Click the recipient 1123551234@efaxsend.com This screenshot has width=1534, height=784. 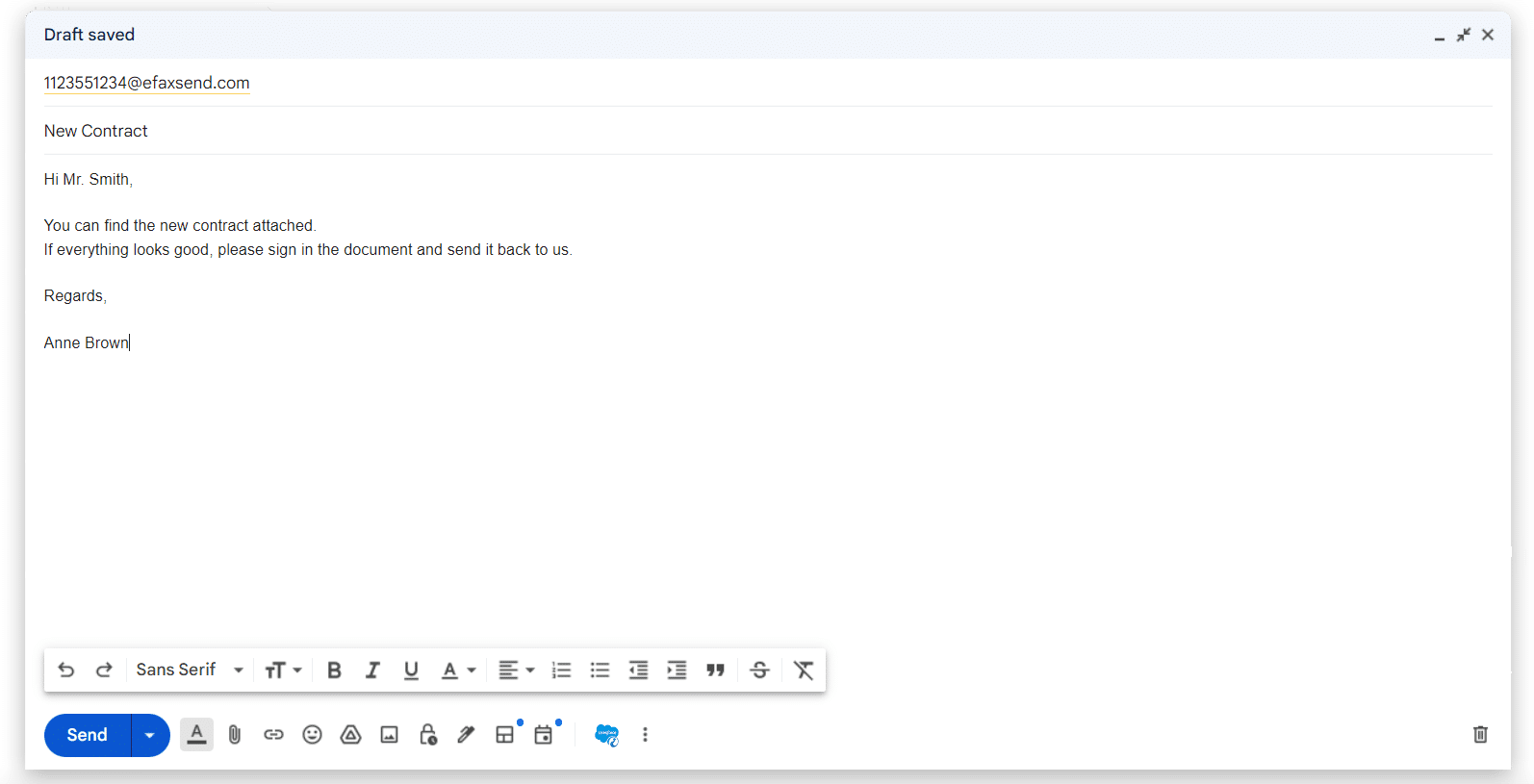click(x=146, y=83)
